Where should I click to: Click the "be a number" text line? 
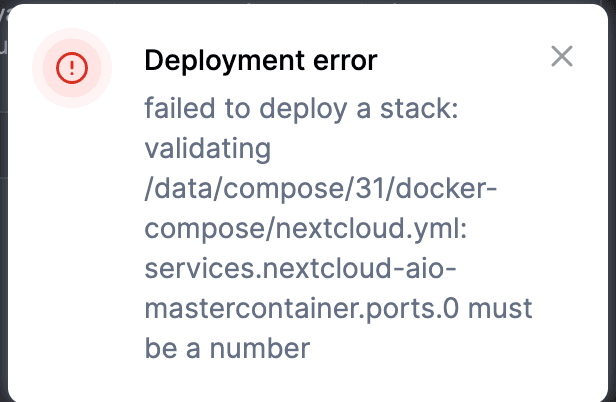click(228, 347)
